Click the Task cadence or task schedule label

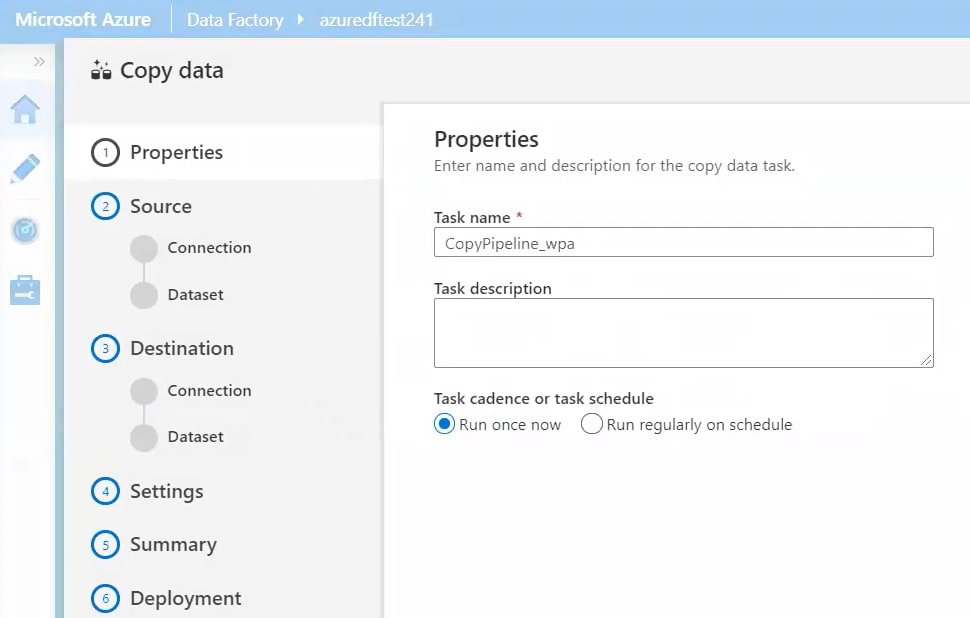pos(544,398)
